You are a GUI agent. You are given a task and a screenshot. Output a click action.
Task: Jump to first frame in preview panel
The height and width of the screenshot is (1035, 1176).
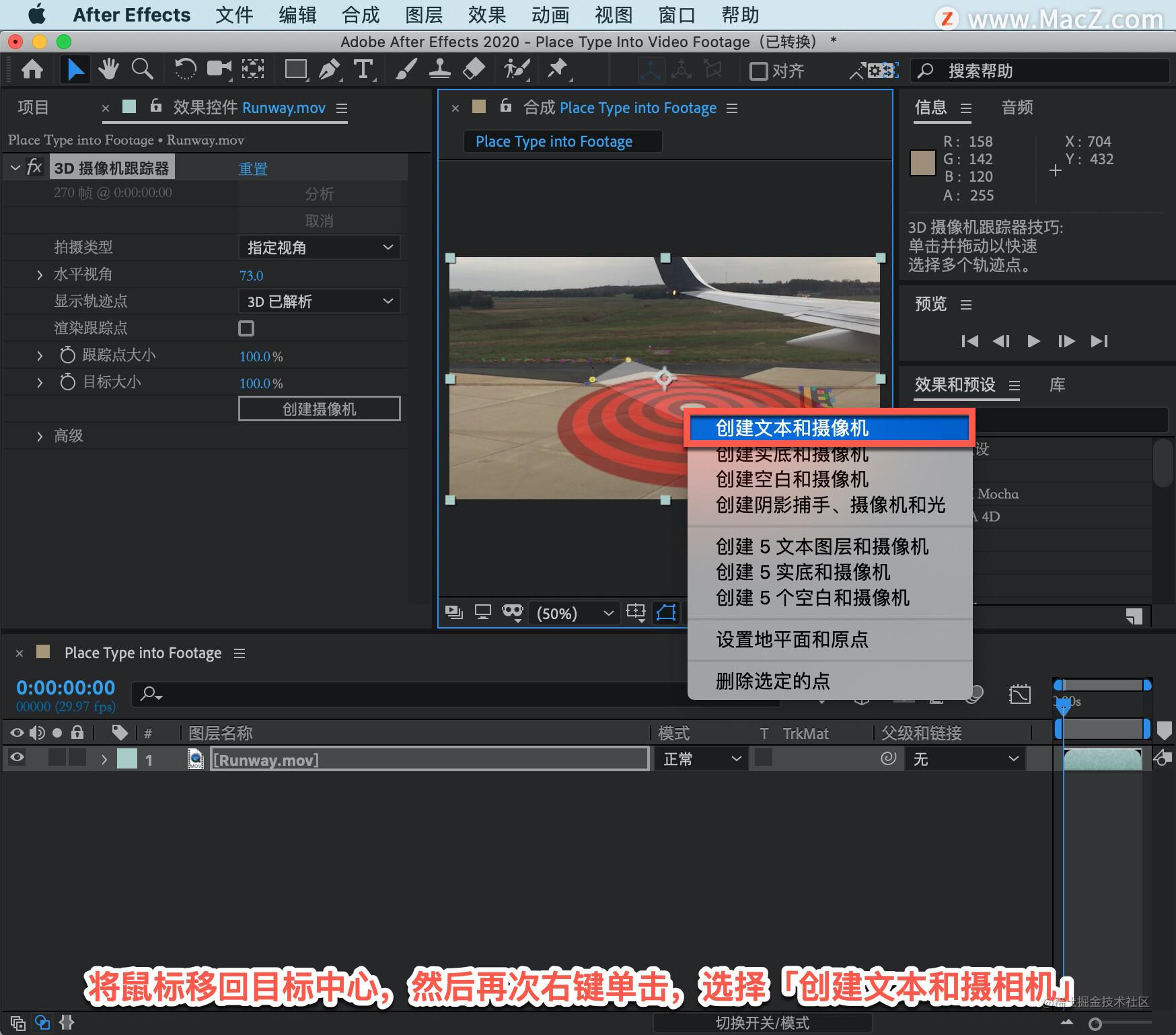click(969, 341)
